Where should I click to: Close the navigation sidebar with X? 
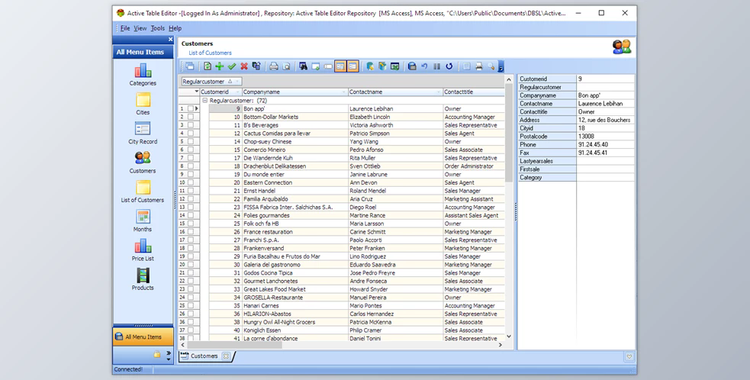click(x=170, y=39)
